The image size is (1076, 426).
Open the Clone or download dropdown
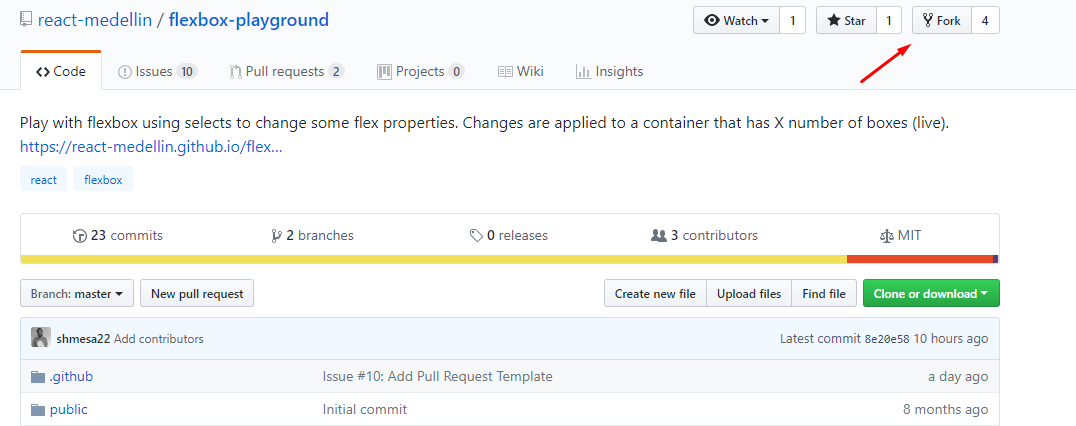coord(931,294)
